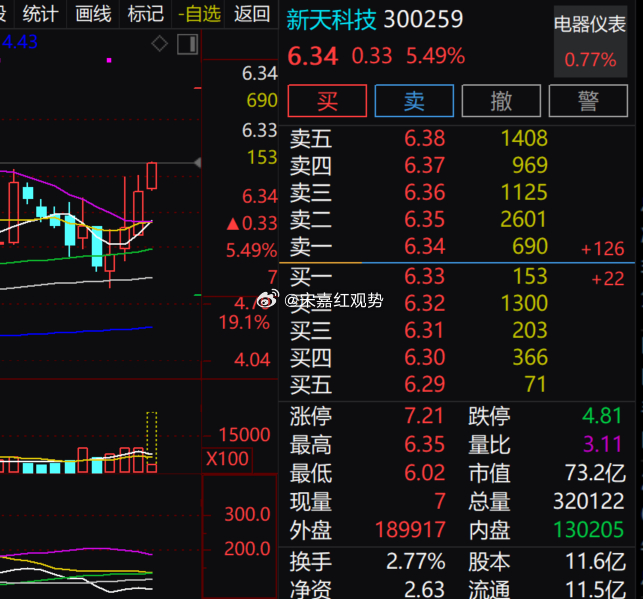Open the 统计 menu

[40, 14]
